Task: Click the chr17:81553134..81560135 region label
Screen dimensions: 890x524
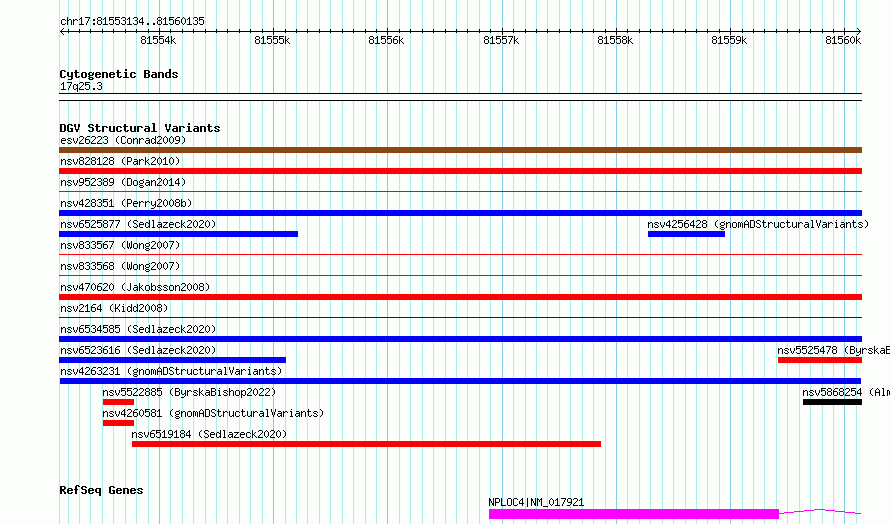Action: [x=132, y=22]
